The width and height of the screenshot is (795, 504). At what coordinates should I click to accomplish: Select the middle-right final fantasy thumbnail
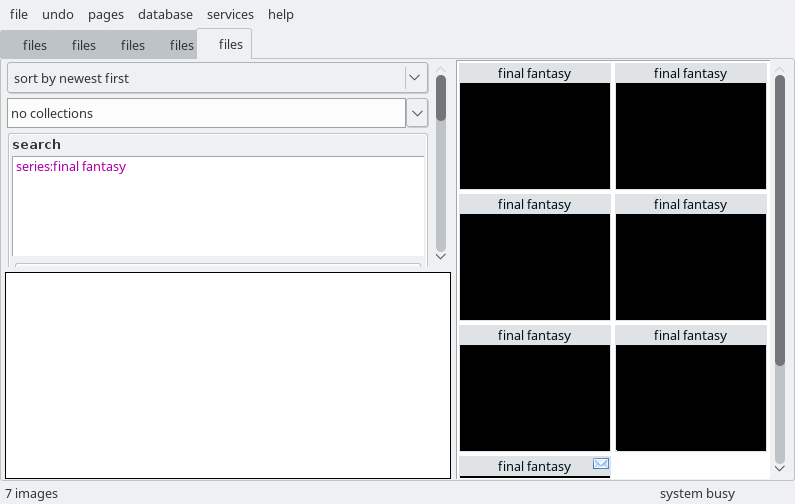(x=691, y=257)
